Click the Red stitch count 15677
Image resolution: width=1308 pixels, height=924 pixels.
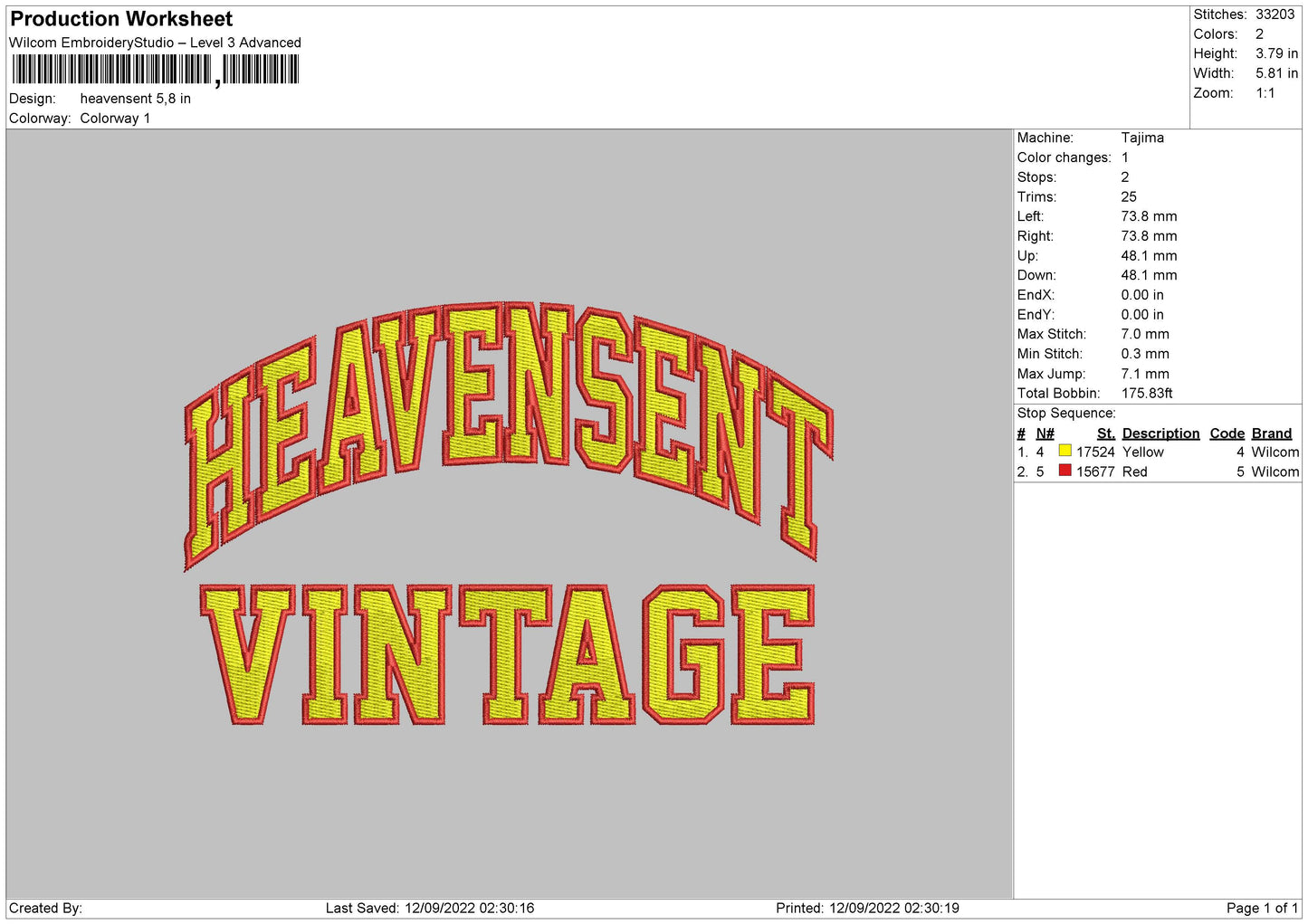pyautogui.click(x=1095, y=472)
